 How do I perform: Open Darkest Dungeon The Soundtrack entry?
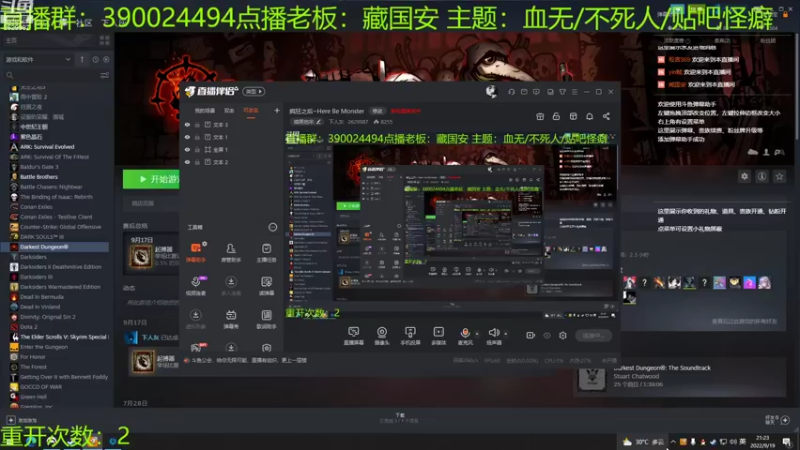tap(679, 378)
